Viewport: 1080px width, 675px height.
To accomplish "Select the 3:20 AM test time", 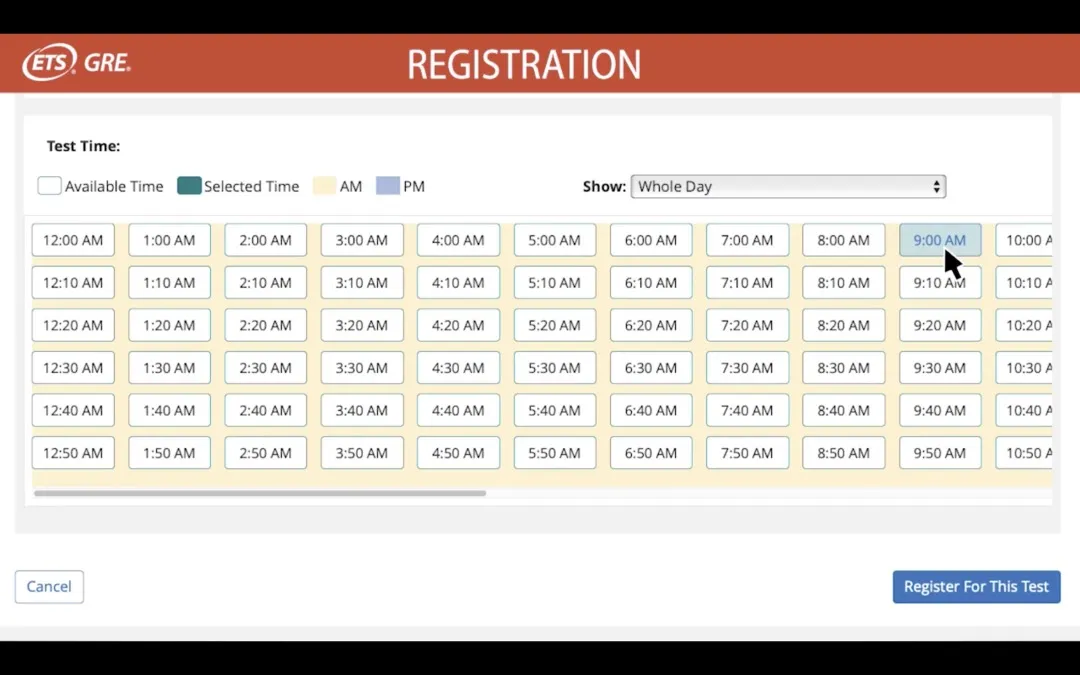I will pyautogui.click(x=361, y=325).
